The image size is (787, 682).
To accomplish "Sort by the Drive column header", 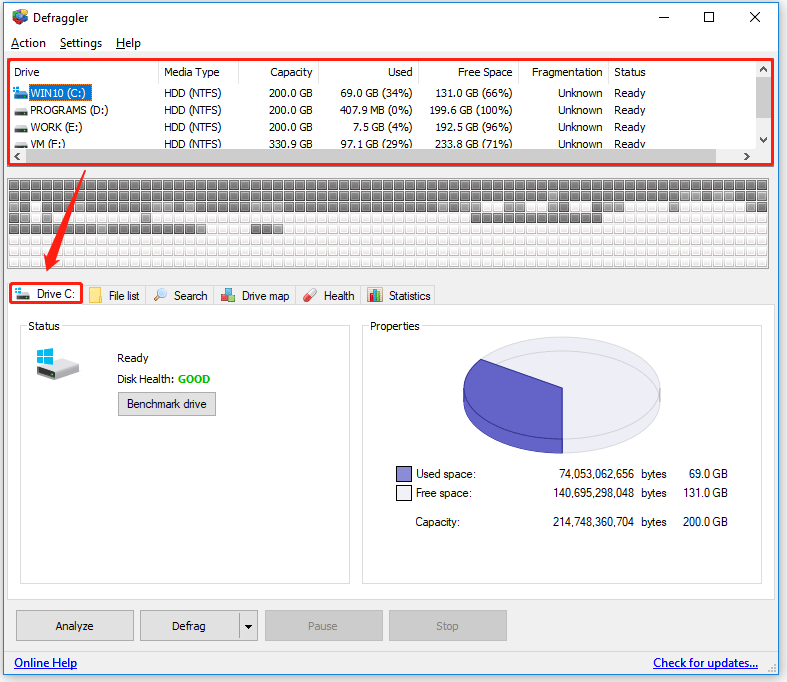I will coord(84,72).
